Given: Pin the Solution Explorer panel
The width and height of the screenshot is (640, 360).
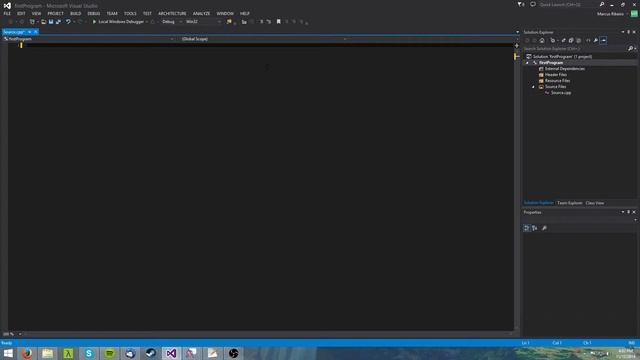Looking at the screenshot, I should pyautogui.click(x=629, y=32).
